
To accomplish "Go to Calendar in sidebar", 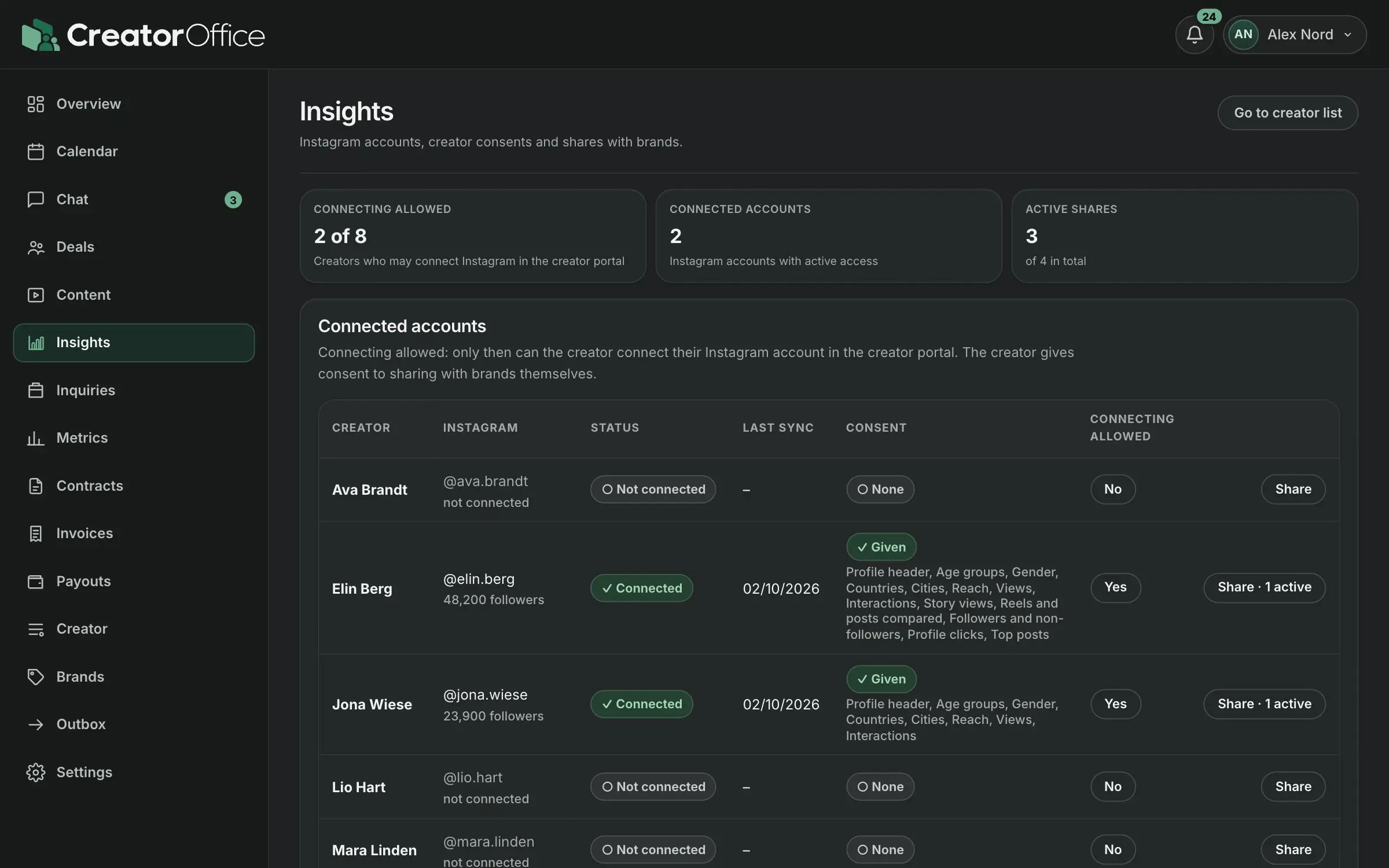I will 134,152.
